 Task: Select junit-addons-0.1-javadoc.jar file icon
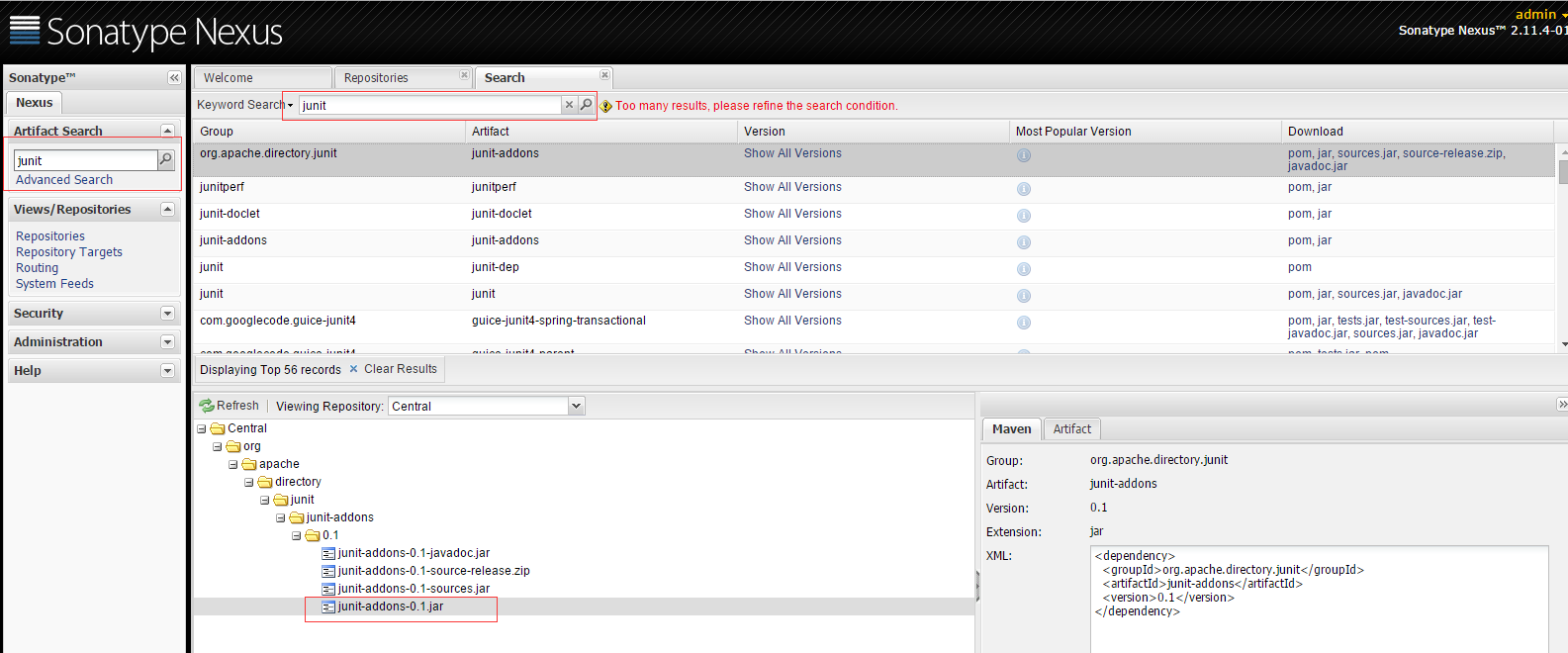328,553
